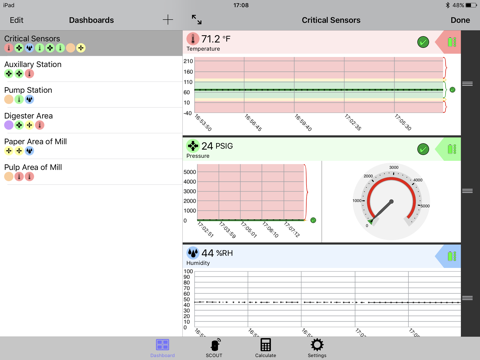Open the Pump Station dashboard
This screenshot has height=360, width=480.
coord(91,95)
